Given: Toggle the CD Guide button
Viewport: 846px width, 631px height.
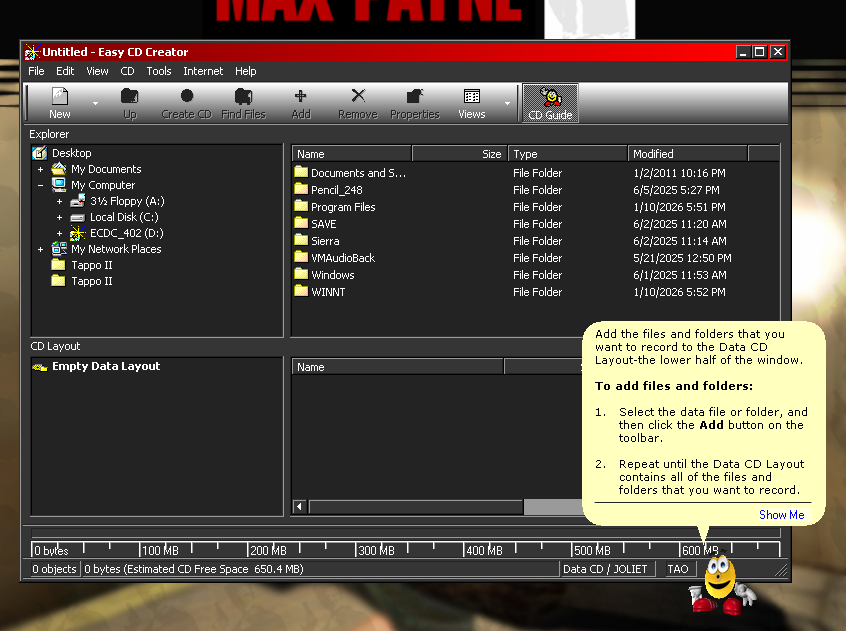Looking at the screenshot, I should tap(550, 102).
